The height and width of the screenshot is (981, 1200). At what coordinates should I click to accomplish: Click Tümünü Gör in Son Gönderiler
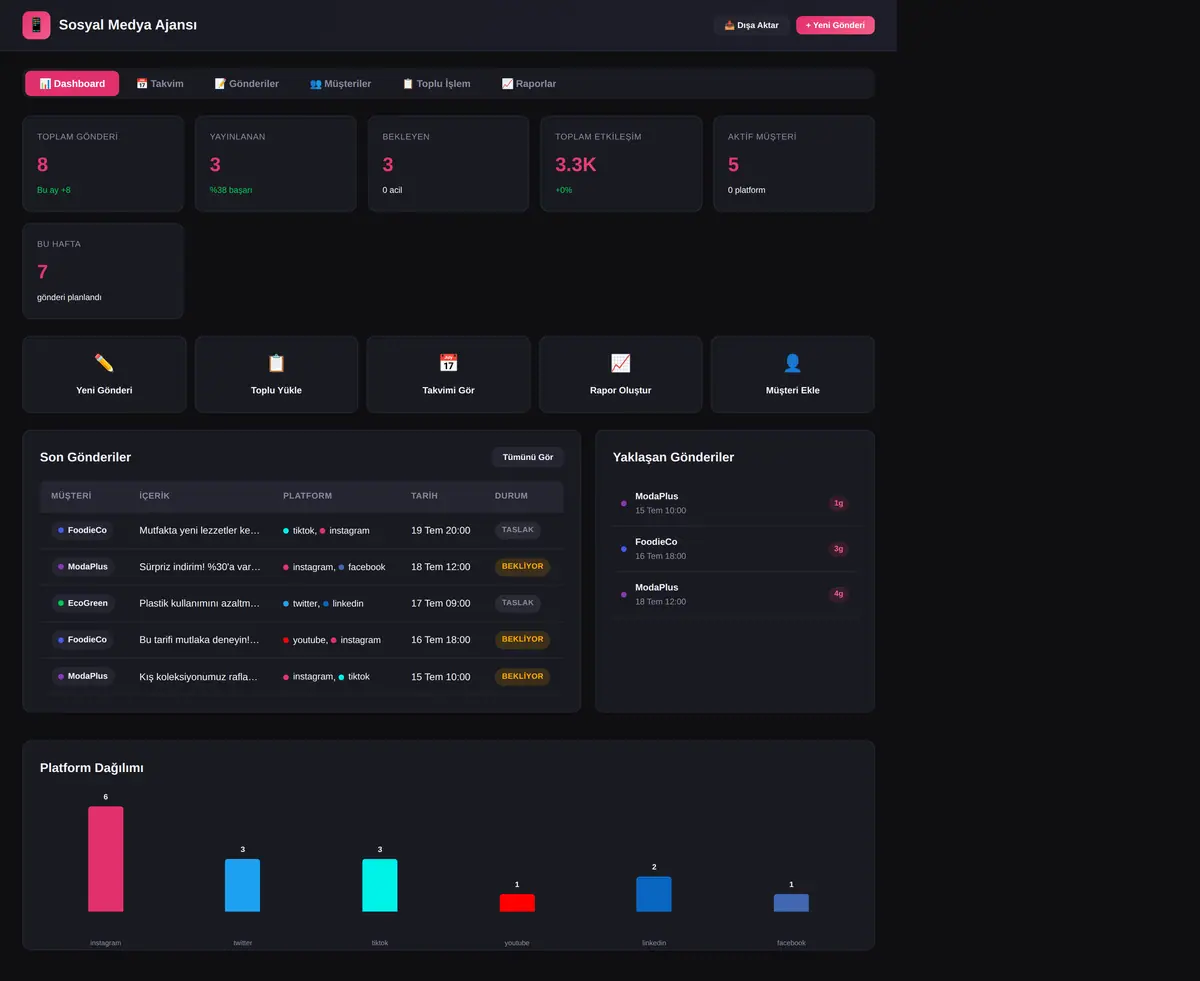tap(528, 457)
